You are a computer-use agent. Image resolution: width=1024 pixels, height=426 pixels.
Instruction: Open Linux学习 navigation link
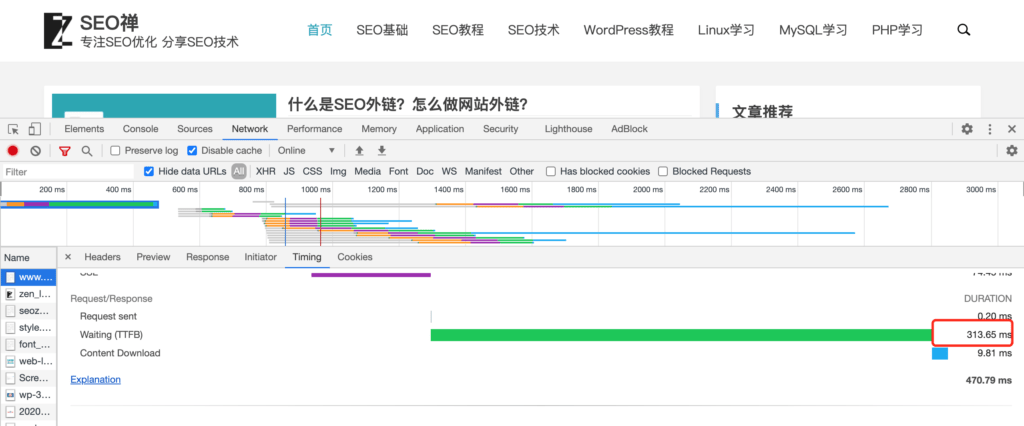coord(726,30)
